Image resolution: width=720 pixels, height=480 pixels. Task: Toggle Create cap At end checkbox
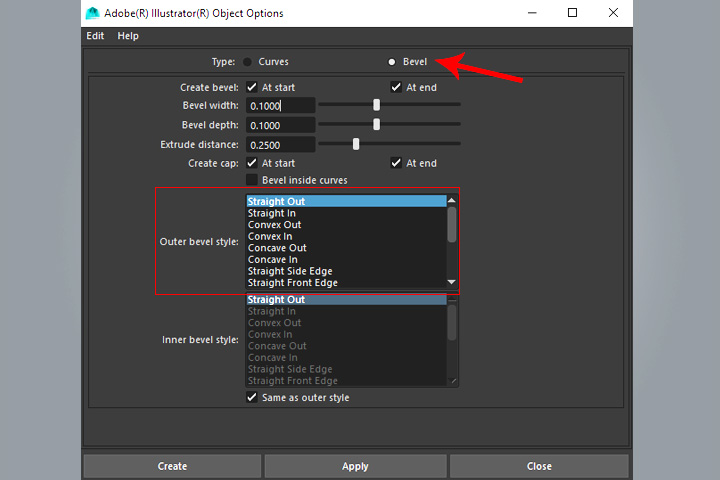coord(397,163)
